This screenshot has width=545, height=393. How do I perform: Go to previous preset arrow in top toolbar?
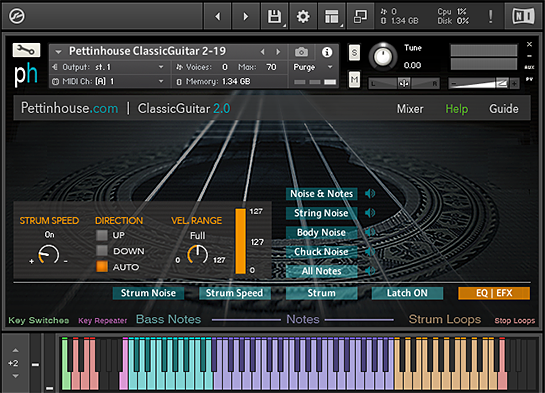[218, 16]
